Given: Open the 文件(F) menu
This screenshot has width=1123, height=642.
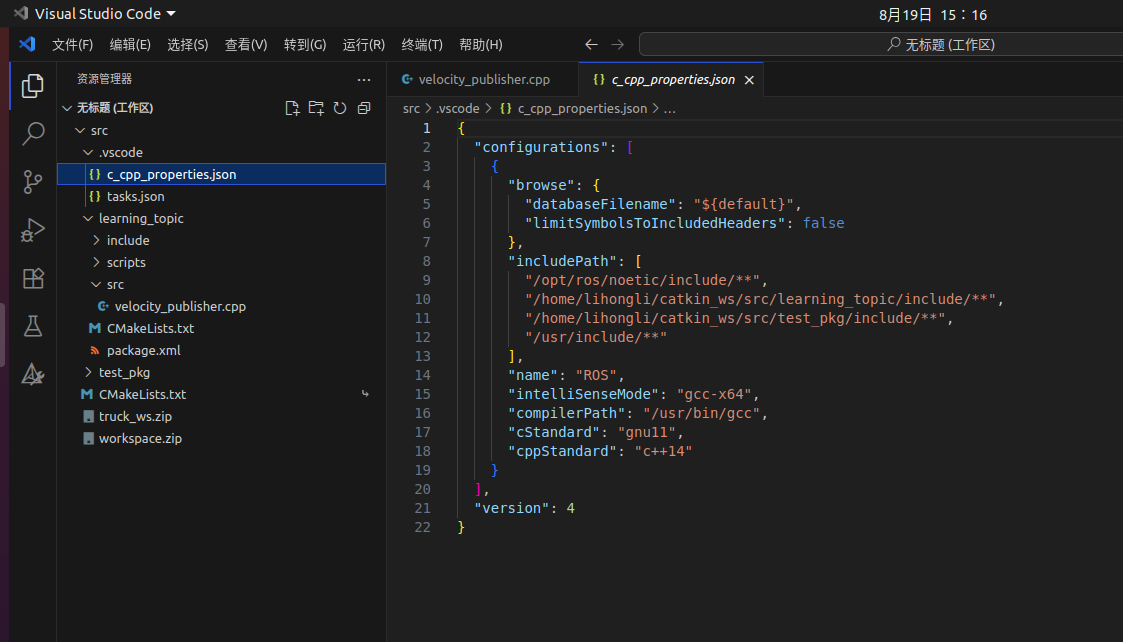Looking at the screenshot, I should 72,44.
